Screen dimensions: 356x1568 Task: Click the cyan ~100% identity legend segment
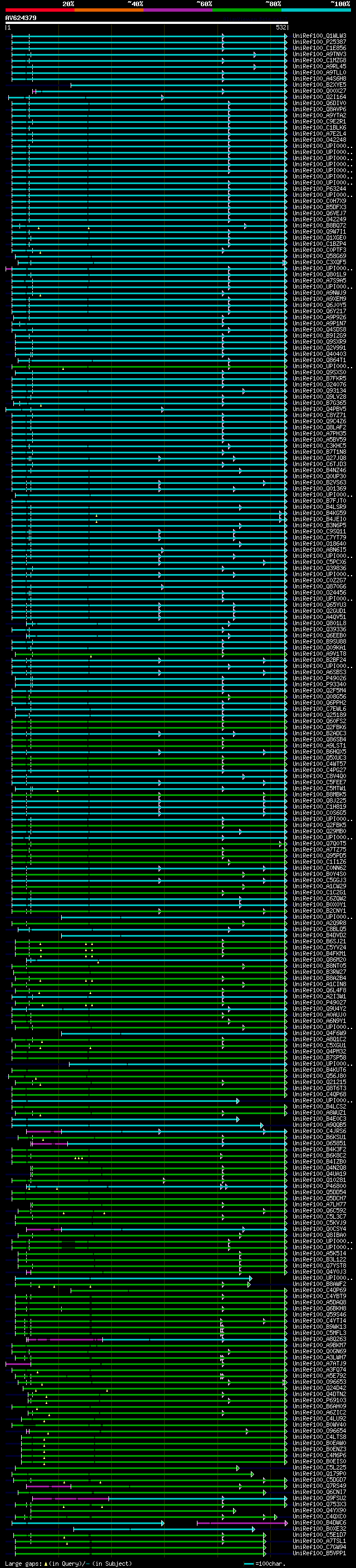317,10
